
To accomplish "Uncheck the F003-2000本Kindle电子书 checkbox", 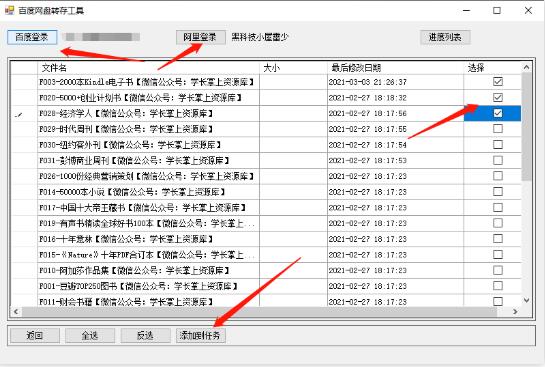I will [498, 82].
